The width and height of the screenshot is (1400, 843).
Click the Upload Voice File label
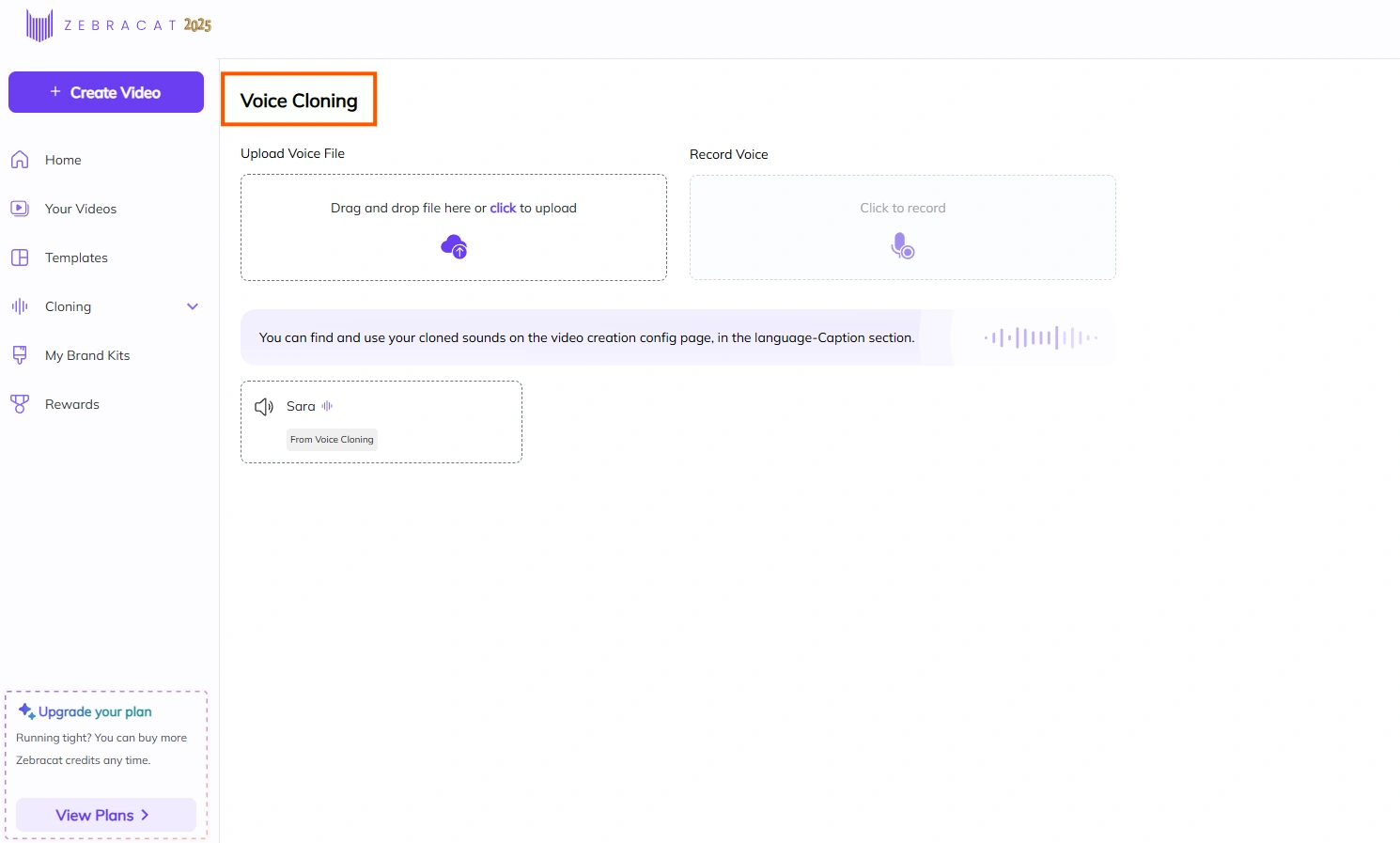click(x=292, y=153)
